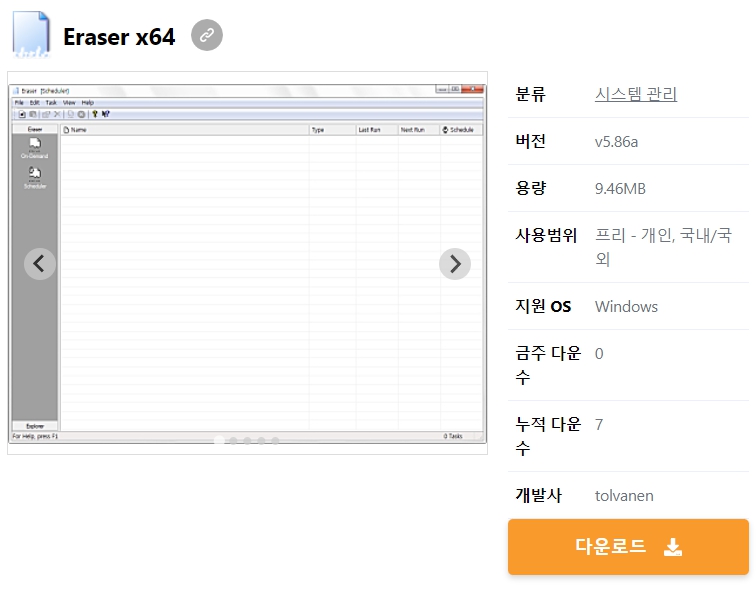The image size is (756, 591).
Task: Click the developer name tolvanen
Action: click(x=624, y=496)
